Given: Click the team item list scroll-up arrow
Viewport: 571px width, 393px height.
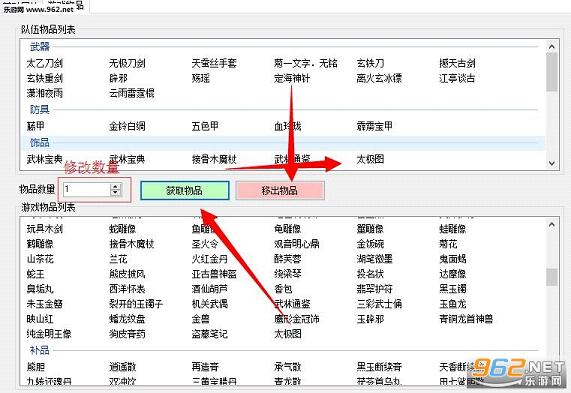Looking at the screenshot, I should [x=552, y=47].
